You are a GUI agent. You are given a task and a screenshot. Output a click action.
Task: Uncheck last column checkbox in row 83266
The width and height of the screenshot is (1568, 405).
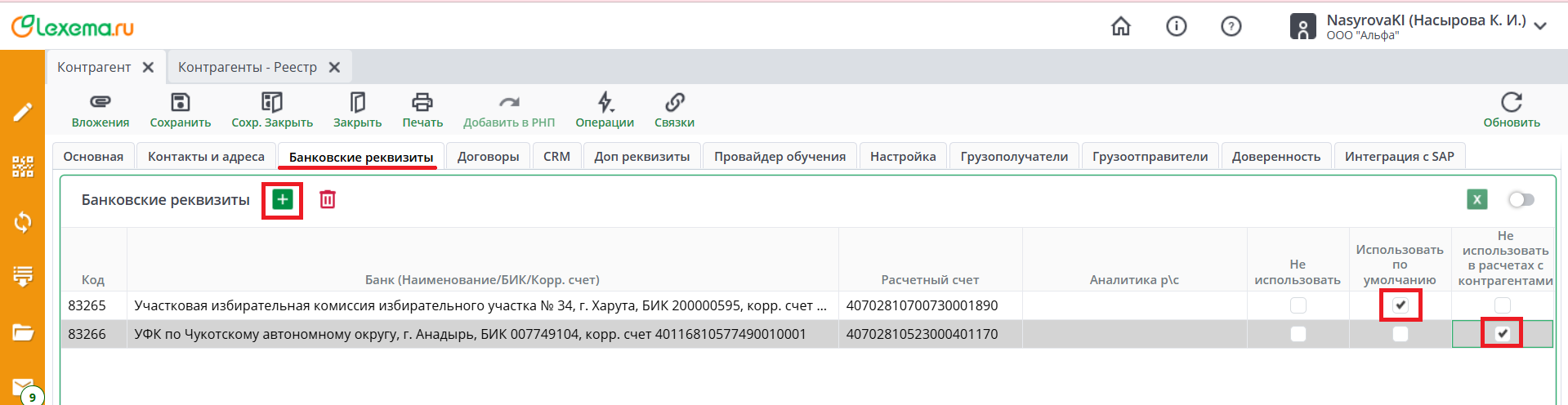1502,334
